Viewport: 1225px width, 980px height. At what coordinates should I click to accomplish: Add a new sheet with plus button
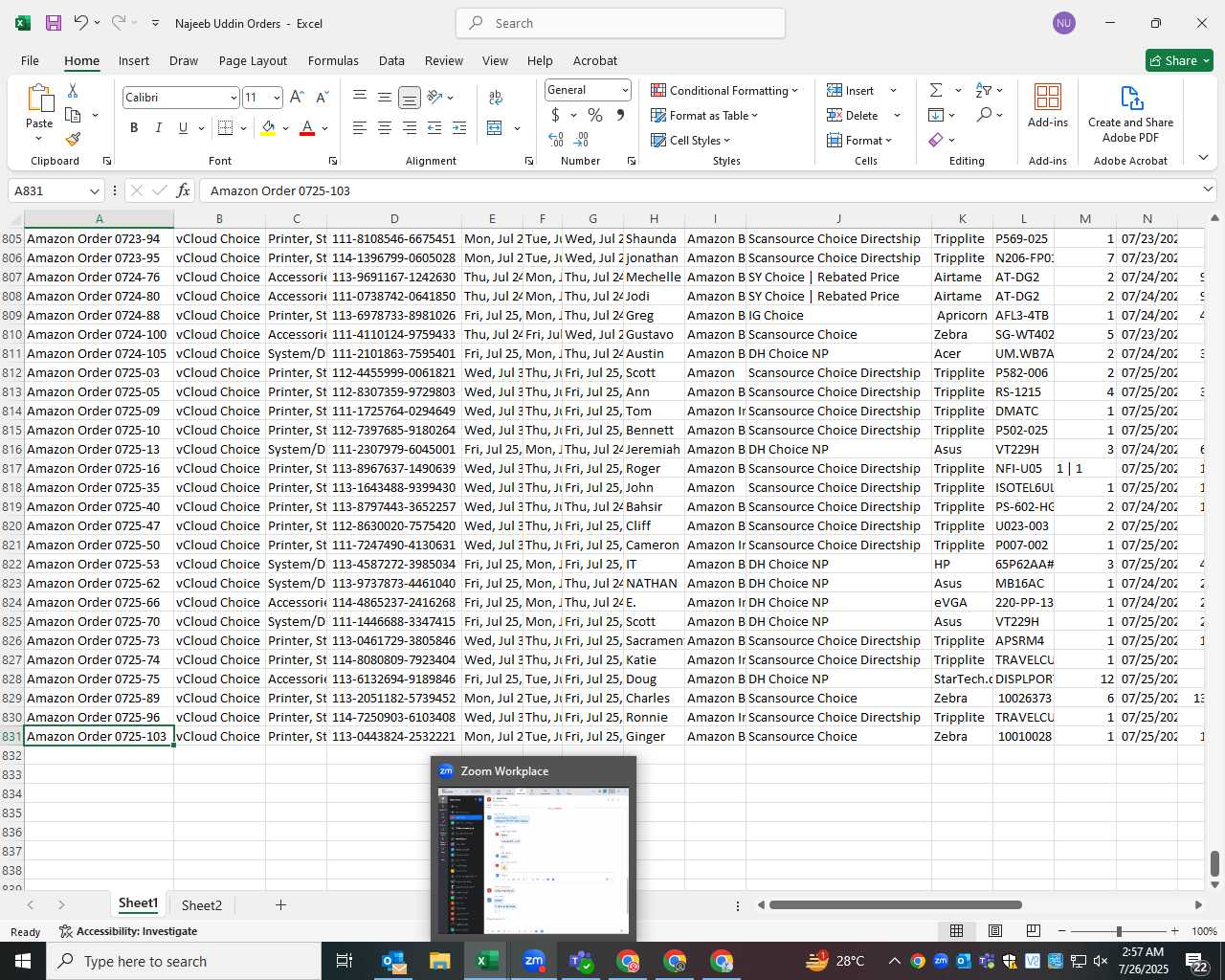point(280,905)
